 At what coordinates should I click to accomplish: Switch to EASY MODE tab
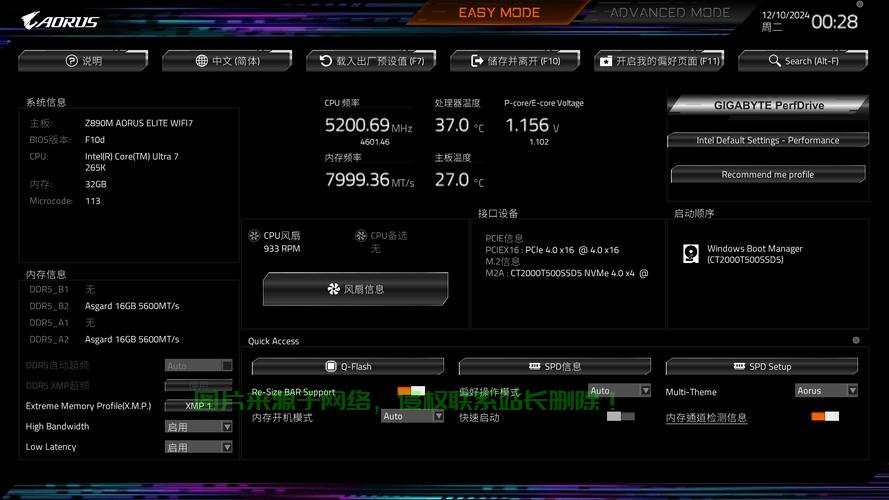pyautogui.click(x=499, y=12)
